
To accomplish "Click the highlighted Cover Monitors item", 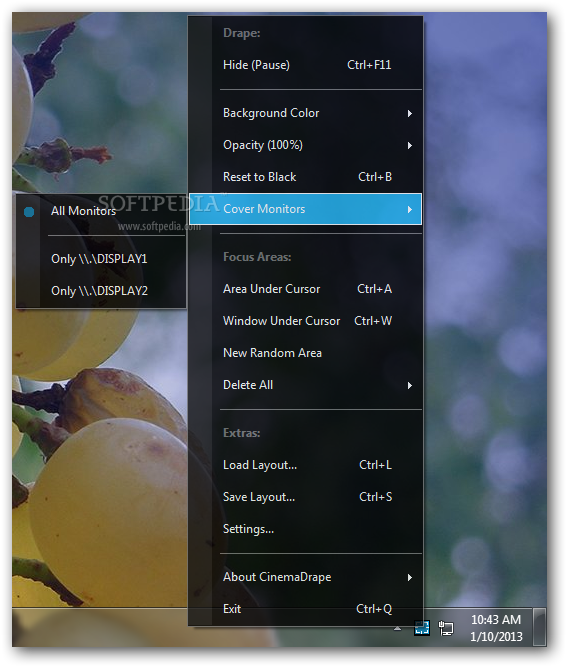I will 305,209.
